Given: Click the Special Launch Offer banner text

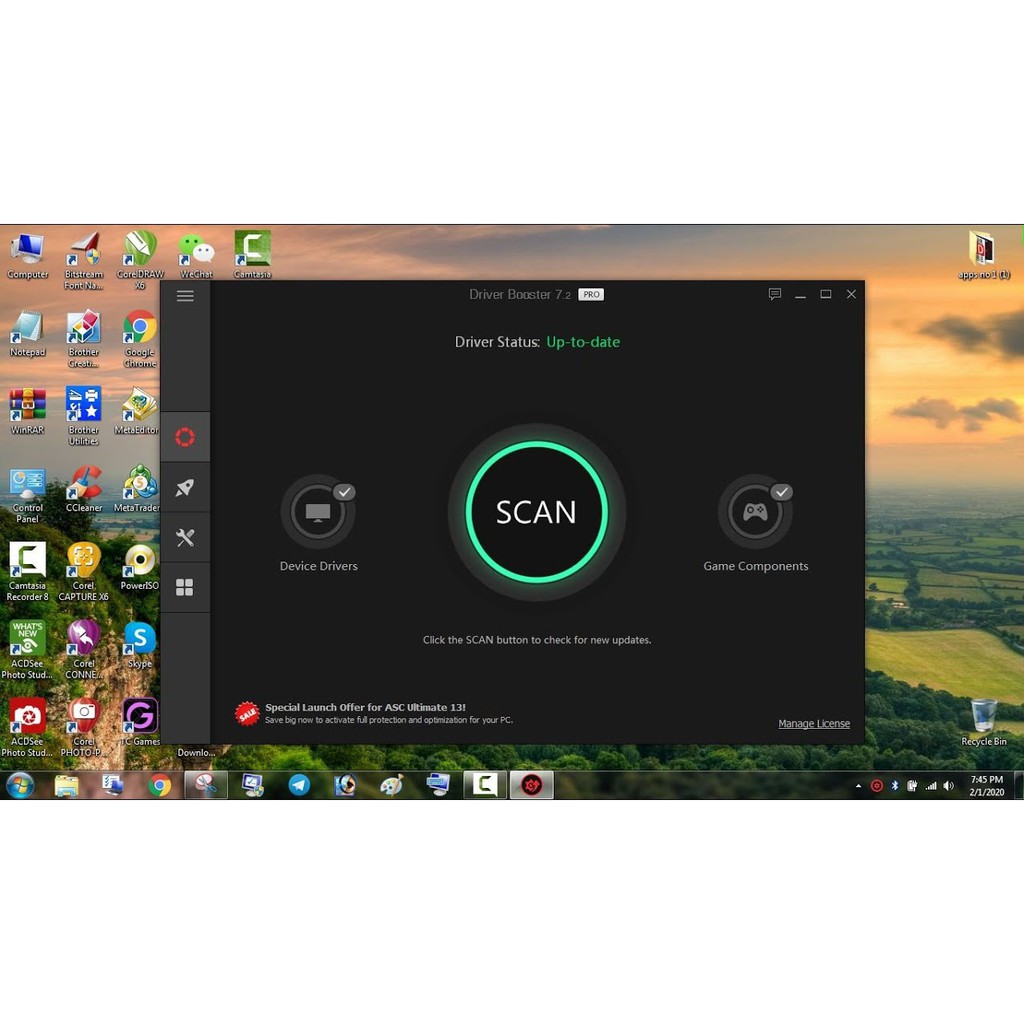Looking at the screenshot, I should [365, 708].
